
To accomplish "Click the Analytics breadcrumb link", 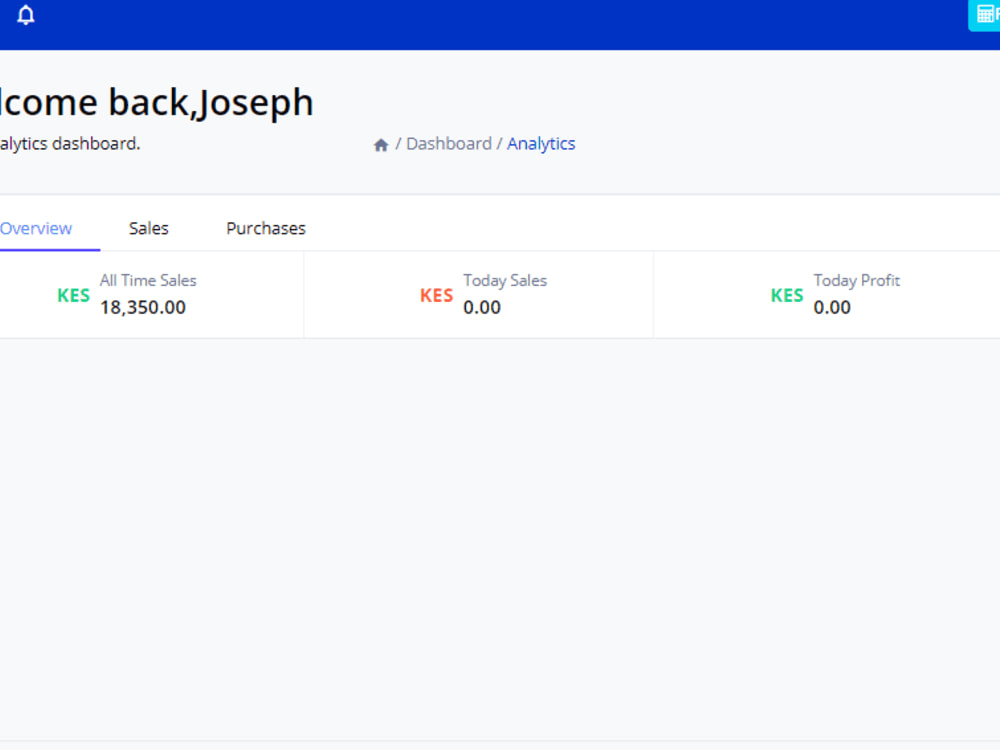I will point(541,143).
